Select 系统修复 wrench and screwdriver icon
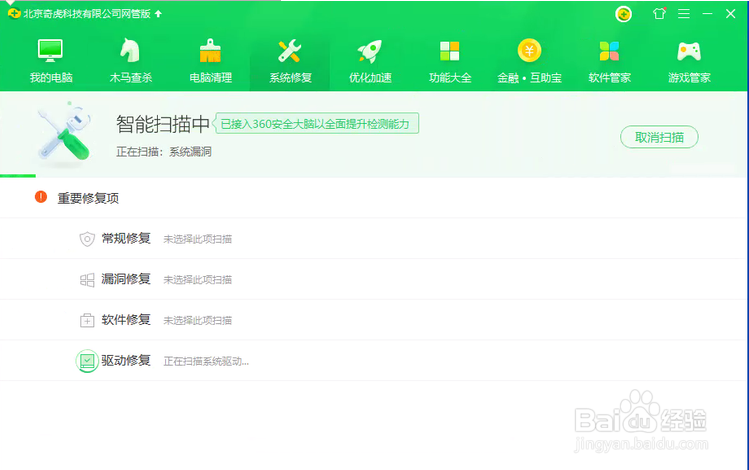 coord(289,51)
